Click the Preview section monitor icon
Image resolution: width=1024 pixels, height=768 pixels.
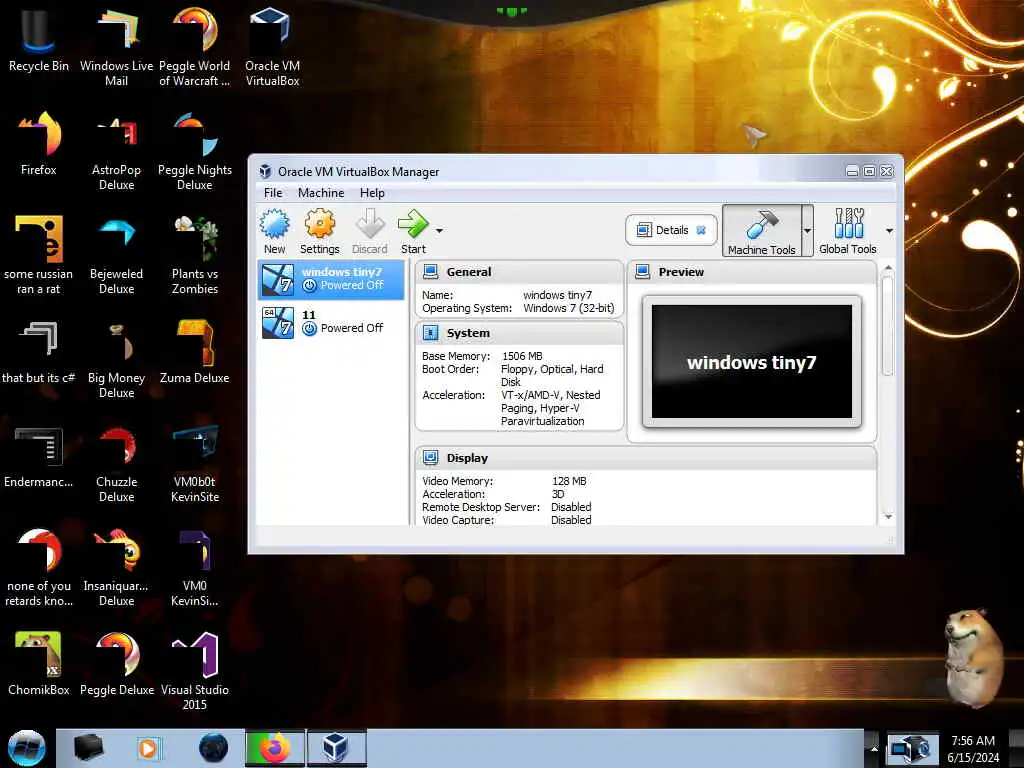(643, 272)
